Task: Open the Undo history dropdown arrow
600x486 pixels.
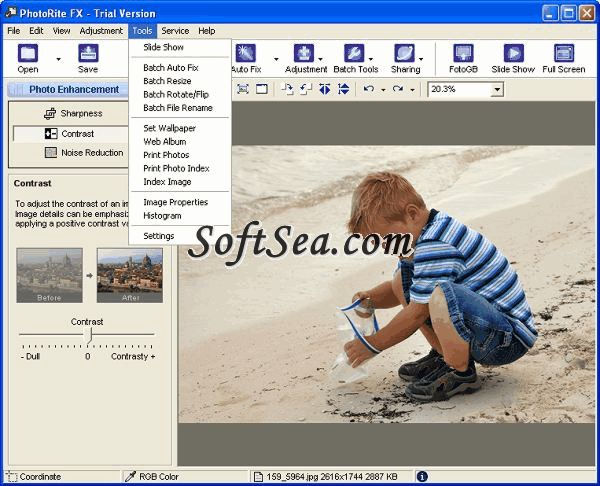Action: click(x=383, y=90)
